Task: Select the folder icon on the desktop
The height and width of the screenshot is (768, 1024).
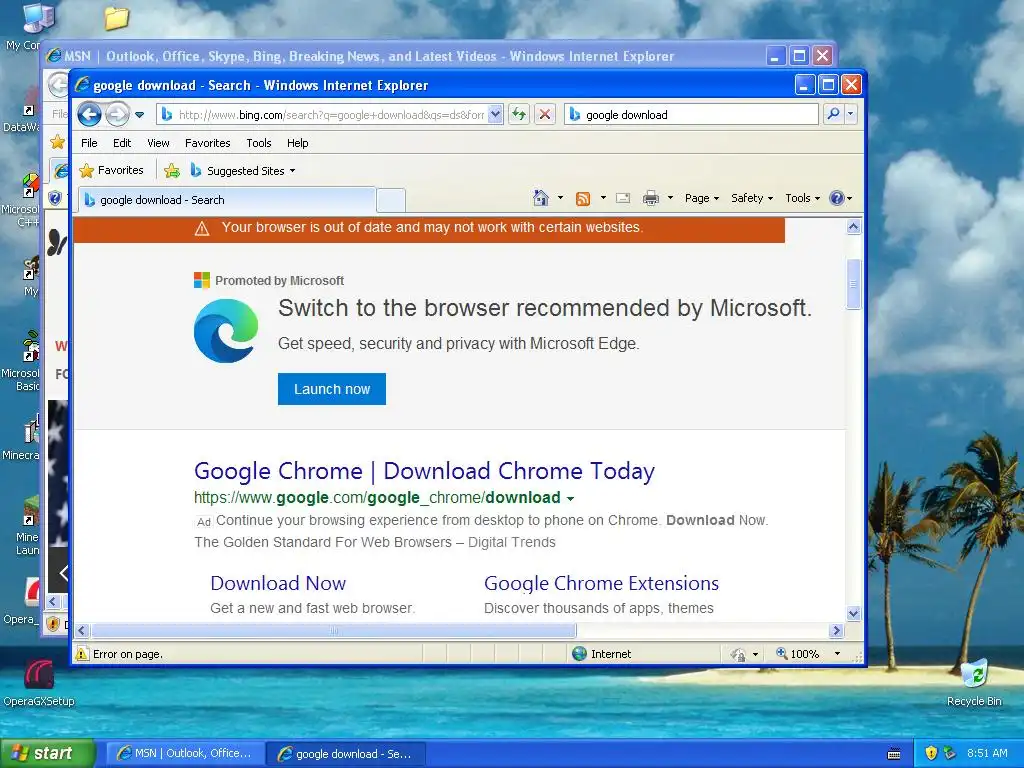Action: (x=117, y=18)
